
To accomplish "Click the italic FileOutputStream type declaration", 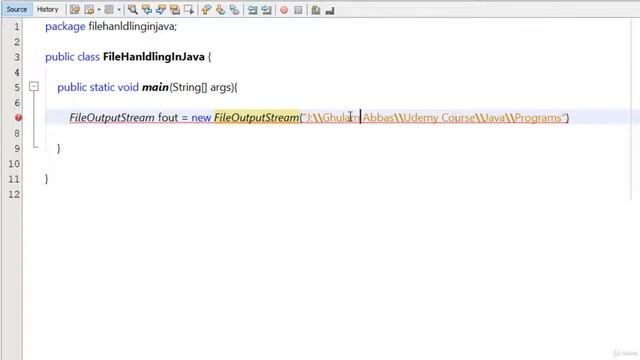I will pyautogui.click(x=112, y=118).
